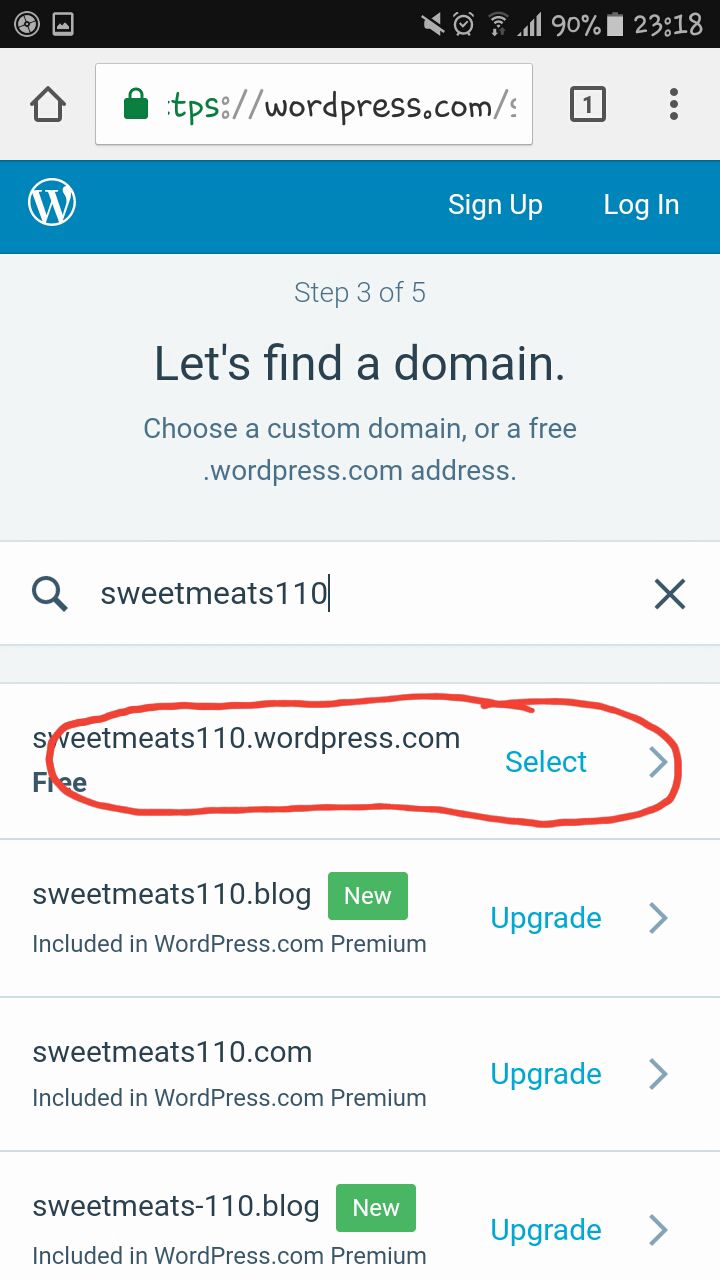Upgrade to get sweetmeats-110.blog
The width and height of the screenshot is (720, 1280).
[x=546, y=1230]
